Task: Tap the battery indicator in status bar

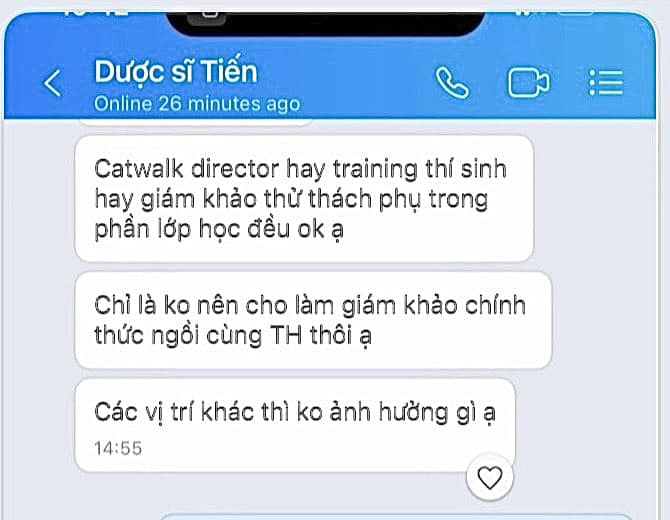Action: pos(576,14)
